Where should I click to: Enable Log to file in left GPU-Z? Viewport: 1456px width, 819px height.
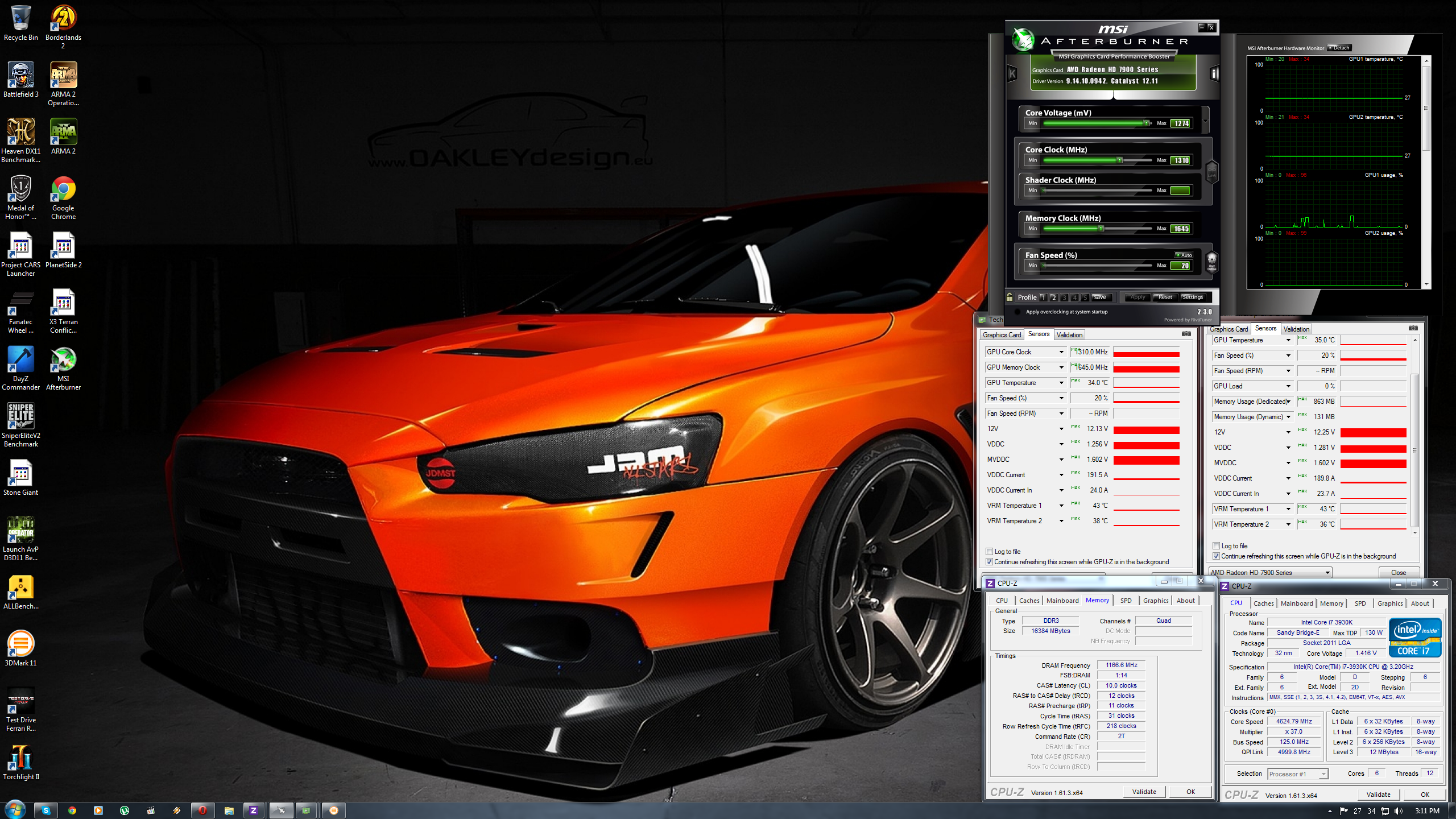tap(990, 552)
